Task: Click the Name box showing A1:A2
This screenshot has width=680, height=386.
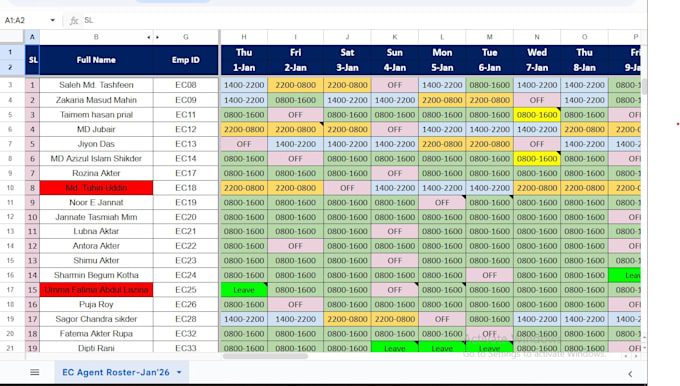Action: click(x=25, y=20)
